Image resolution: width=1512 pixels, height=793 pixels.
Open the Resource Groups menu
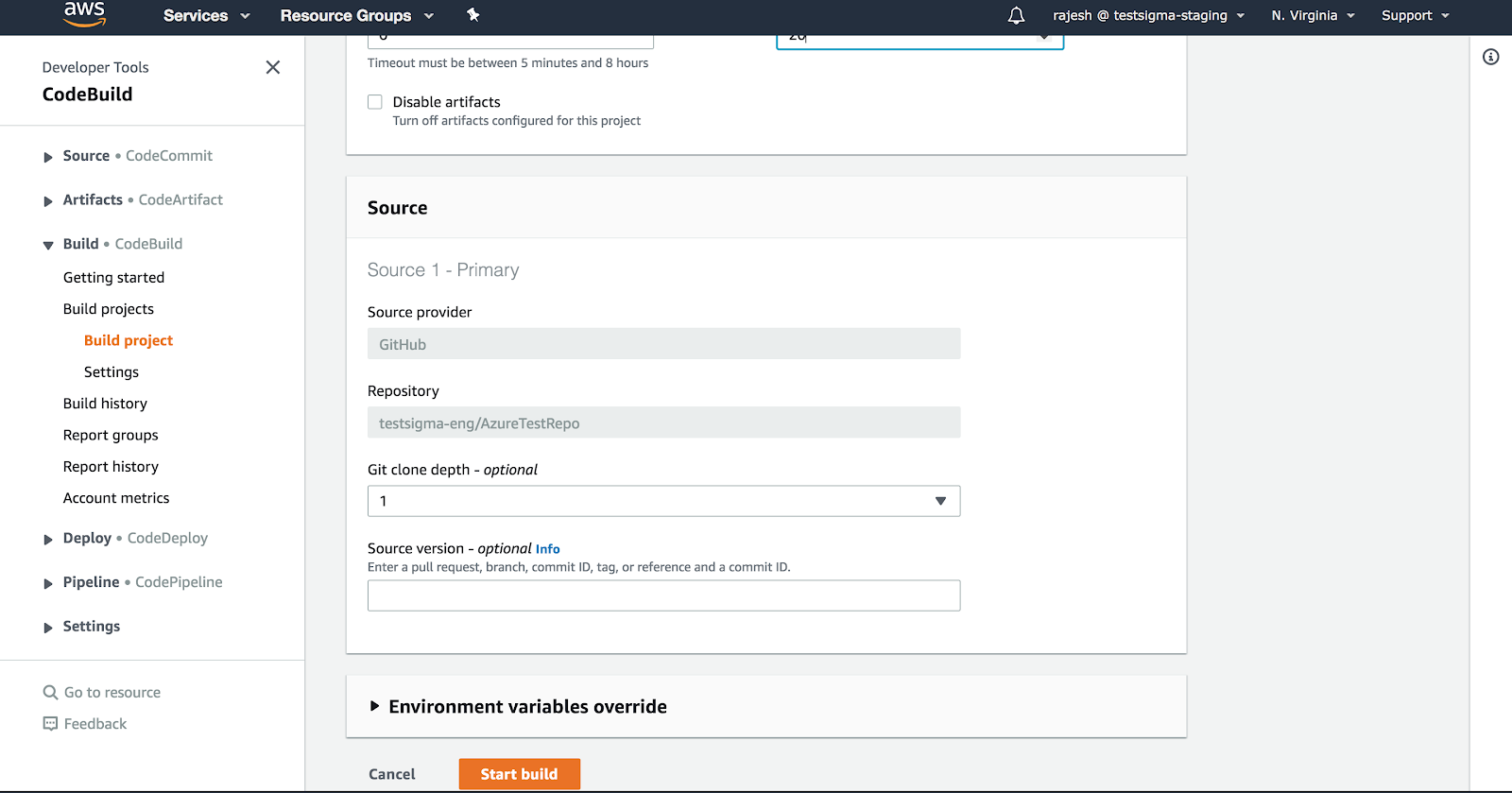pyautogui.click(x=356, y=15)
